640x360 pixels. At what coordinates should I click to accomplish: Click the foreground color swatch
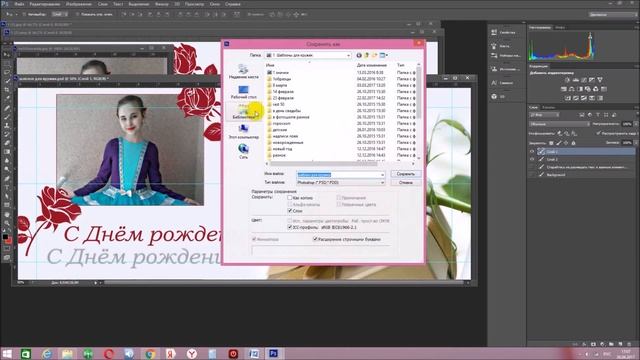pyautogui.click(x=5, y=236)
